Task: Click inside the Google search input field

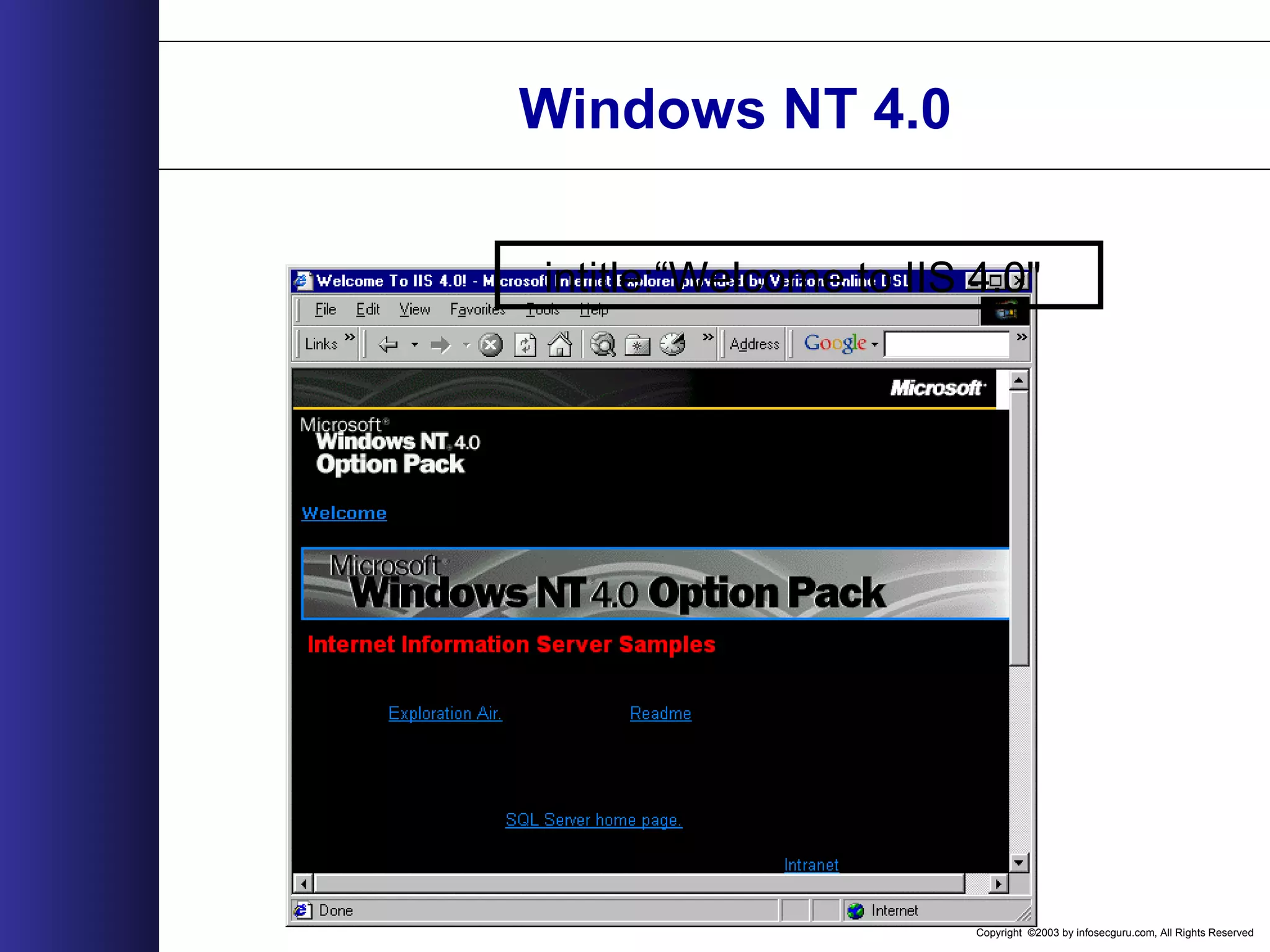Action: (x=947, y=345)
